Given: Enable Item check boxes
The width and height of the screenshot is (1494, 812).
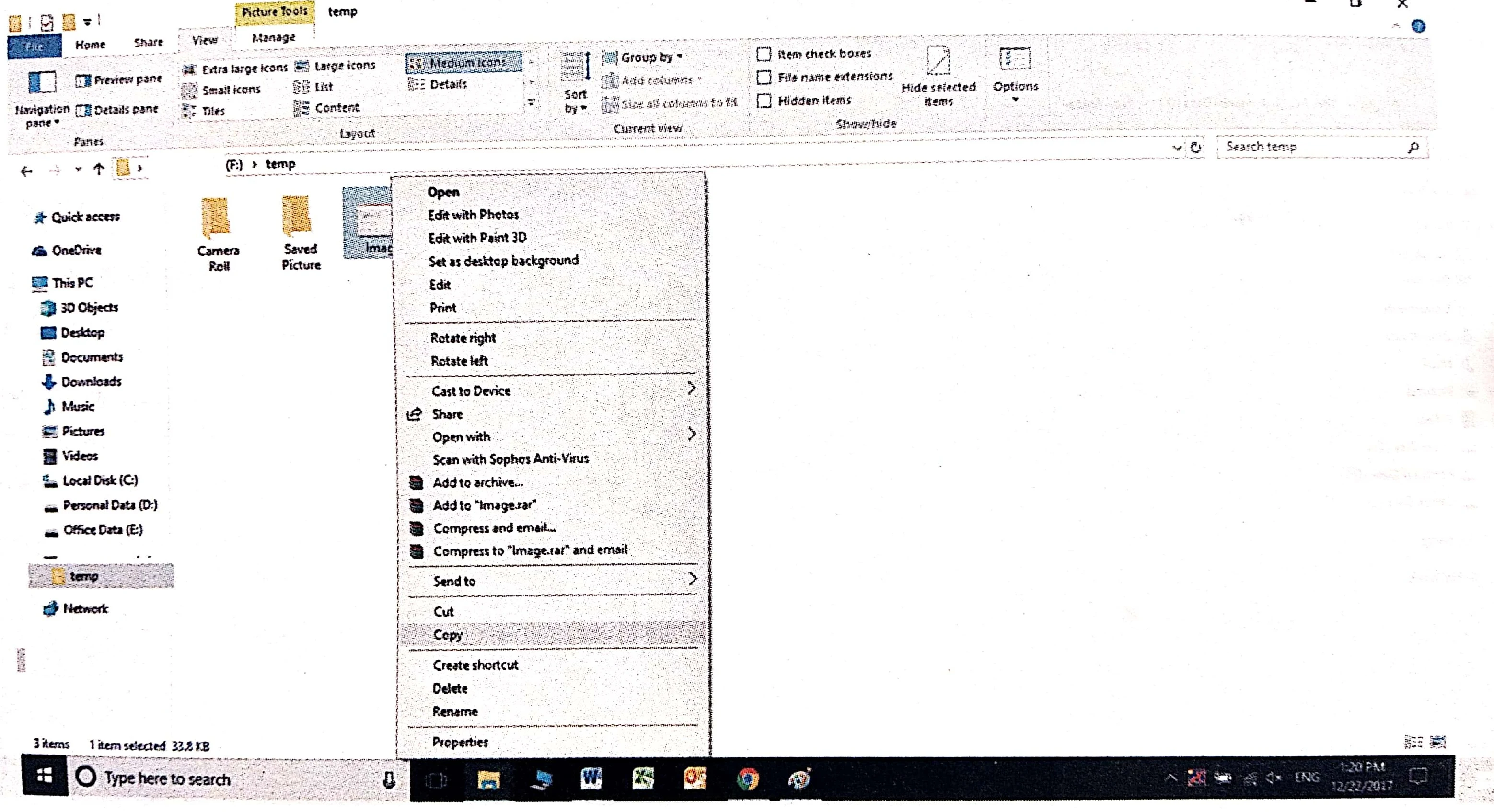Looking at the screenshot, I should [x=764, y=55].
